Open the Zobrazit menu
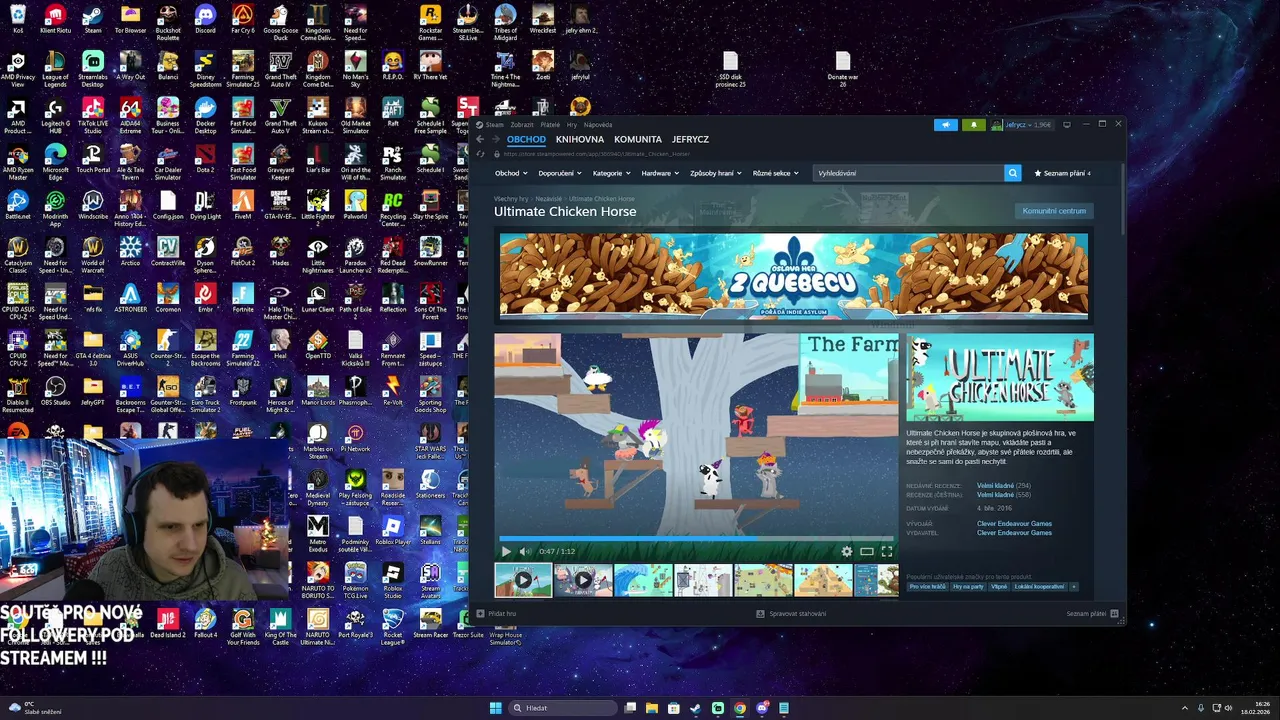This screenshot has width=1280, height=720. (x=522, y=125)
